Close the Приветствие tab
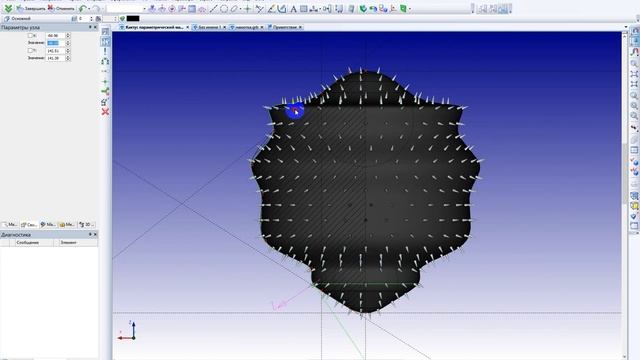Image resolution: width=640 pixels, height=360 pixels. 300,27
